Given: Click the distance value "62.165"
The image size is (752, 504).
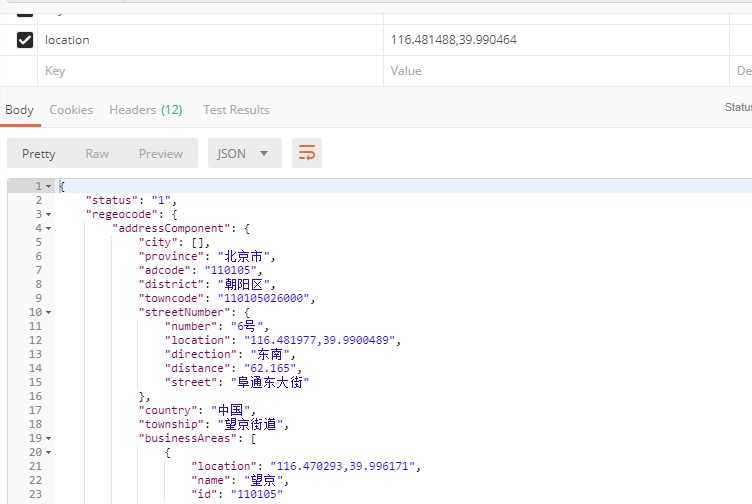Looking at the screenshot, I should tap(270, 368).
